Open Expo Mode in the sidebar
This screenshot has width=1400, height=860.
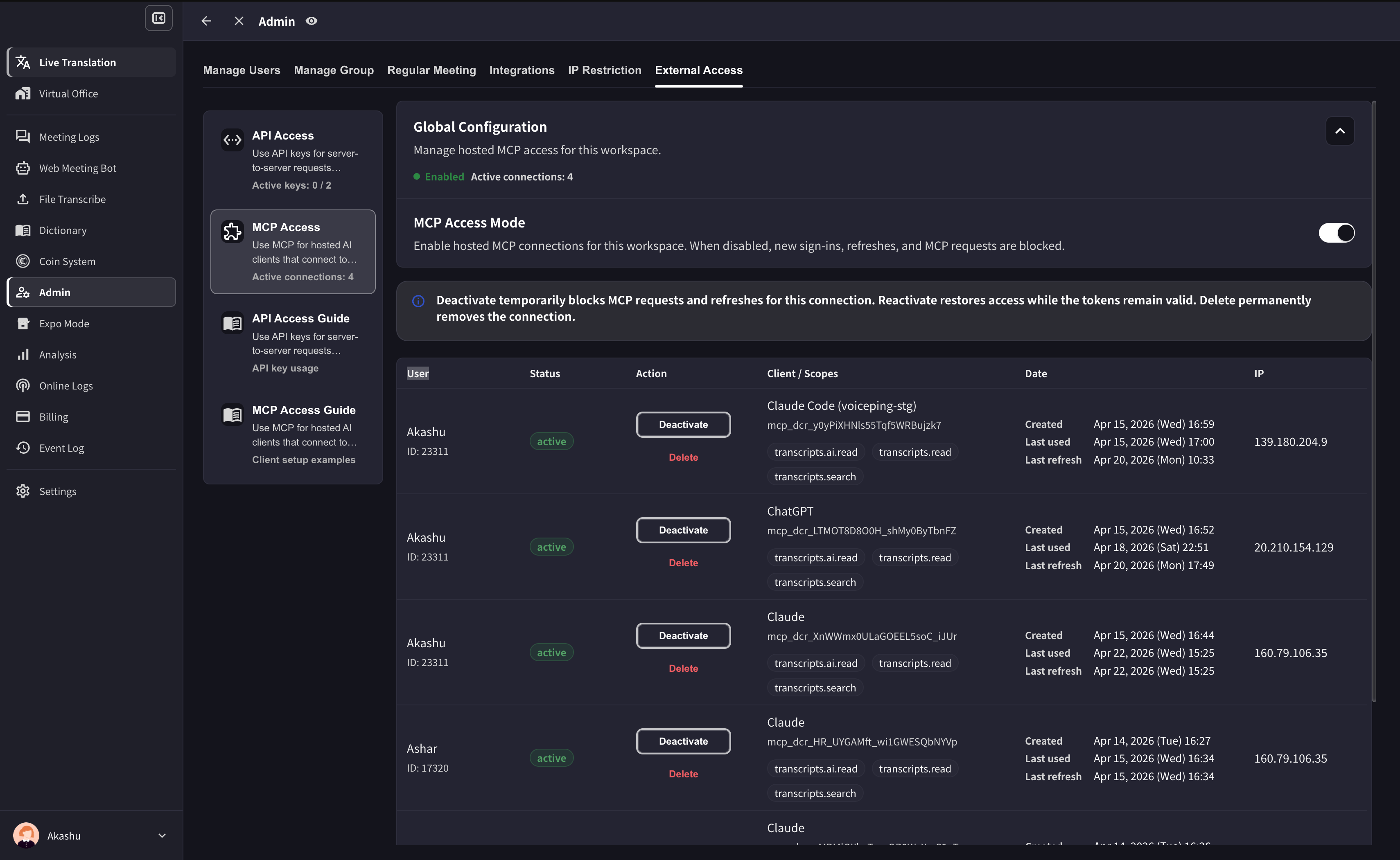91,324
